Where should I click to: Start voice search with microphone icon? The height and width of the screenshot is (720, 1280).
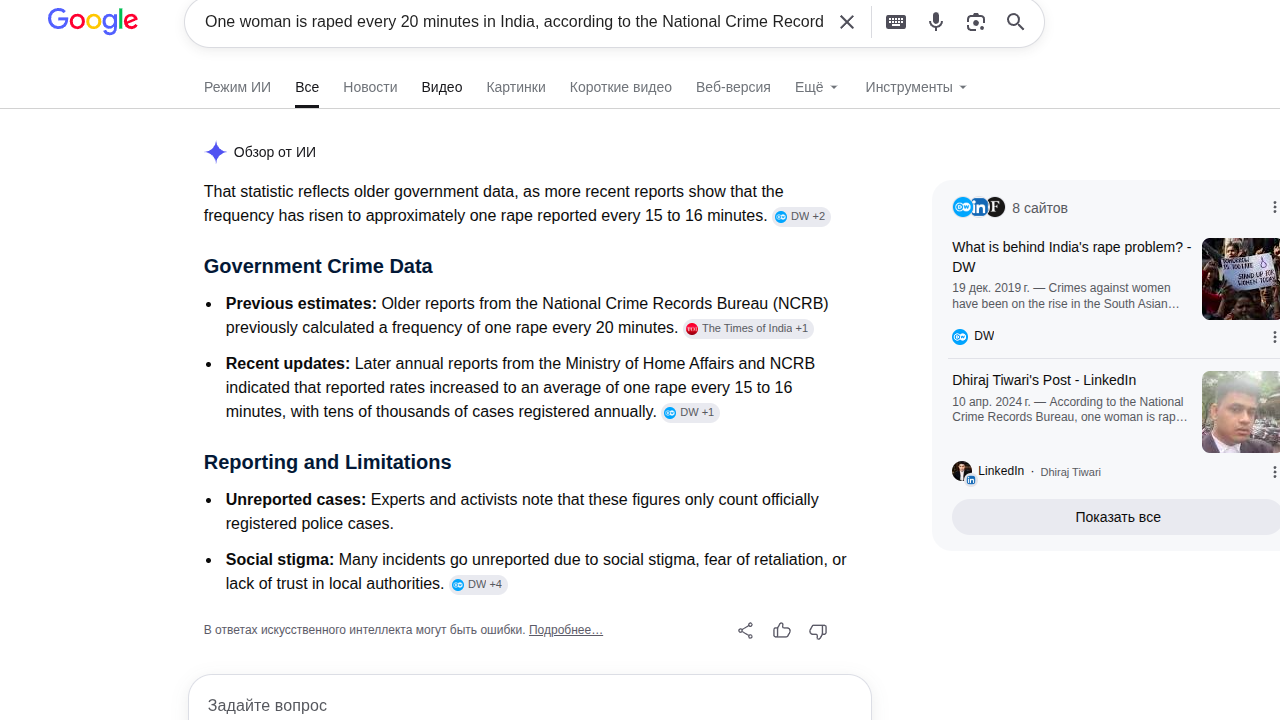click(x=936, y=22)
